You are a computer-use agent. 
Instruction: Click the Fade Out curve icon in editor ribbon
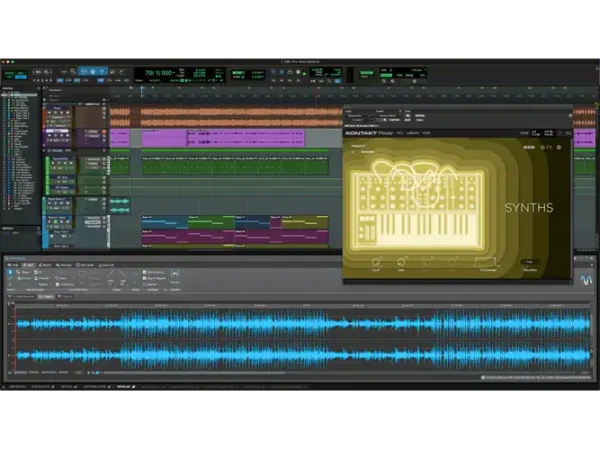(122, 276)
